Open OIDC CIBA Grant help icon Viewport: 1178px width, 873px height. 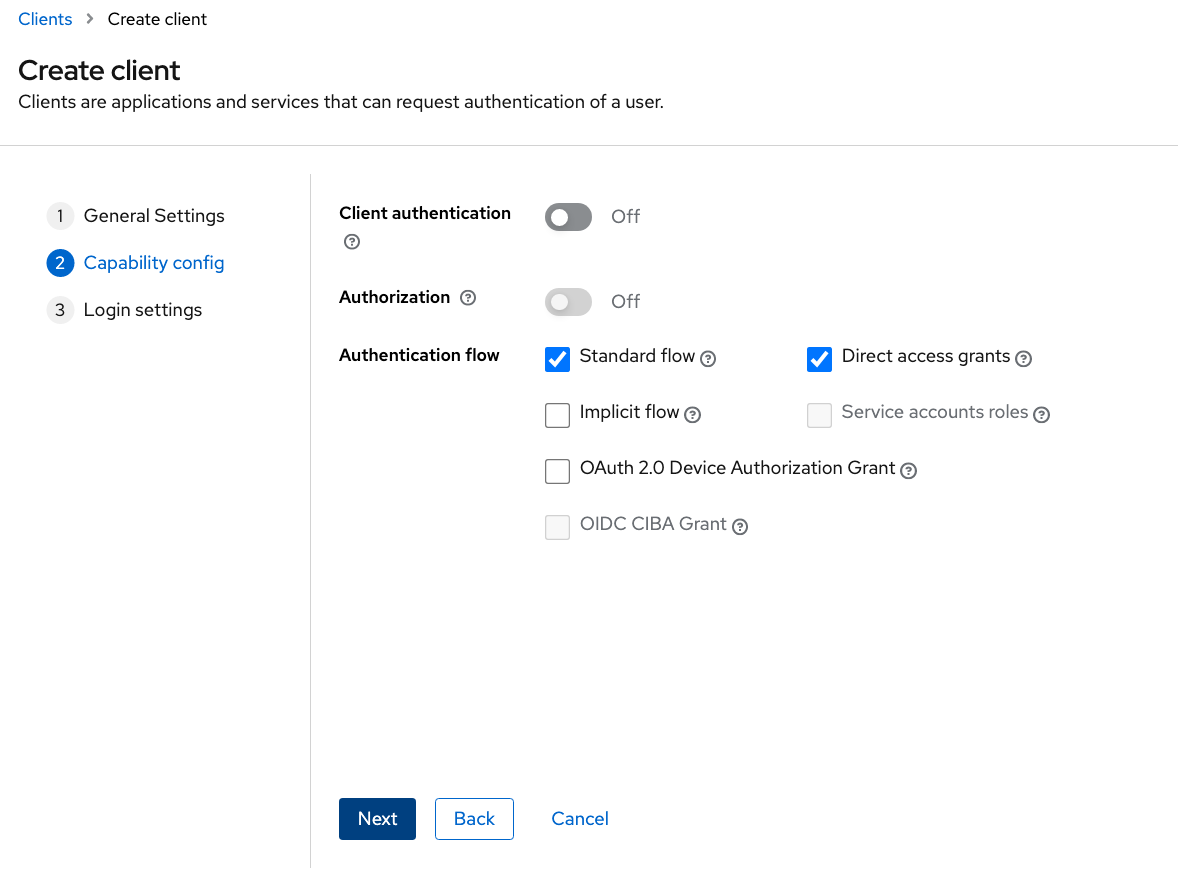tap(740, 527)
